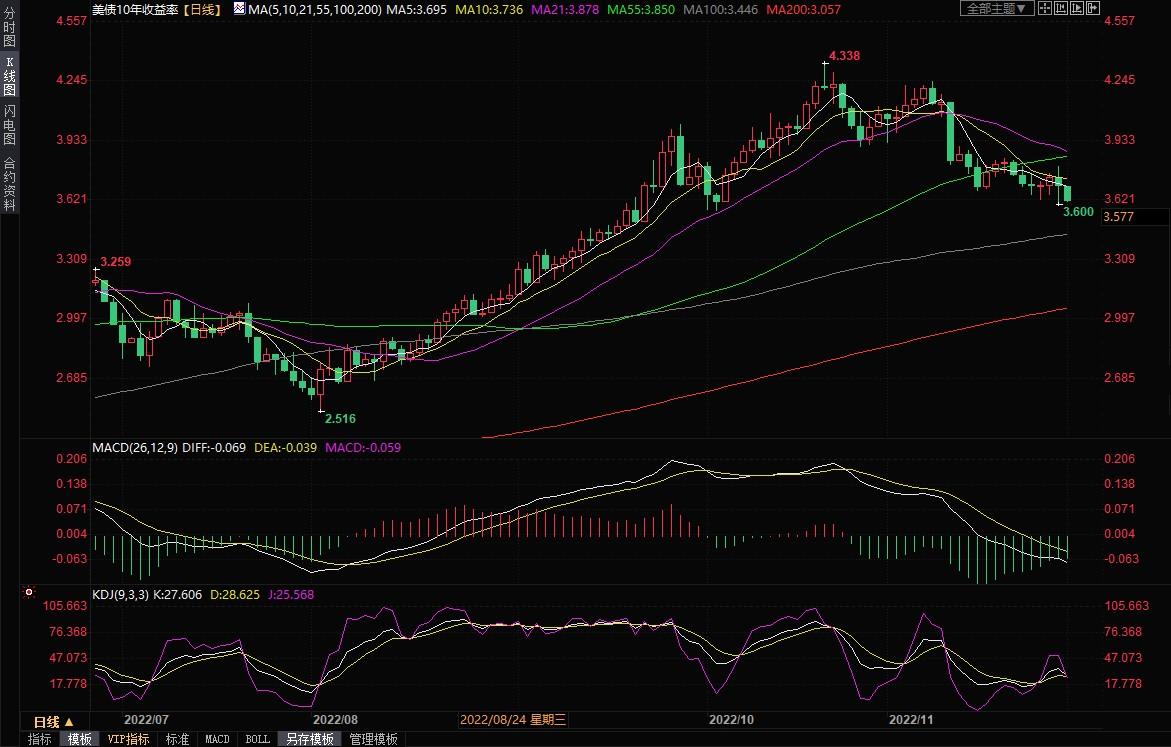Click the 另存模板 button
The width and height of the screenshot is (1171, 747).
click(308, 739)
